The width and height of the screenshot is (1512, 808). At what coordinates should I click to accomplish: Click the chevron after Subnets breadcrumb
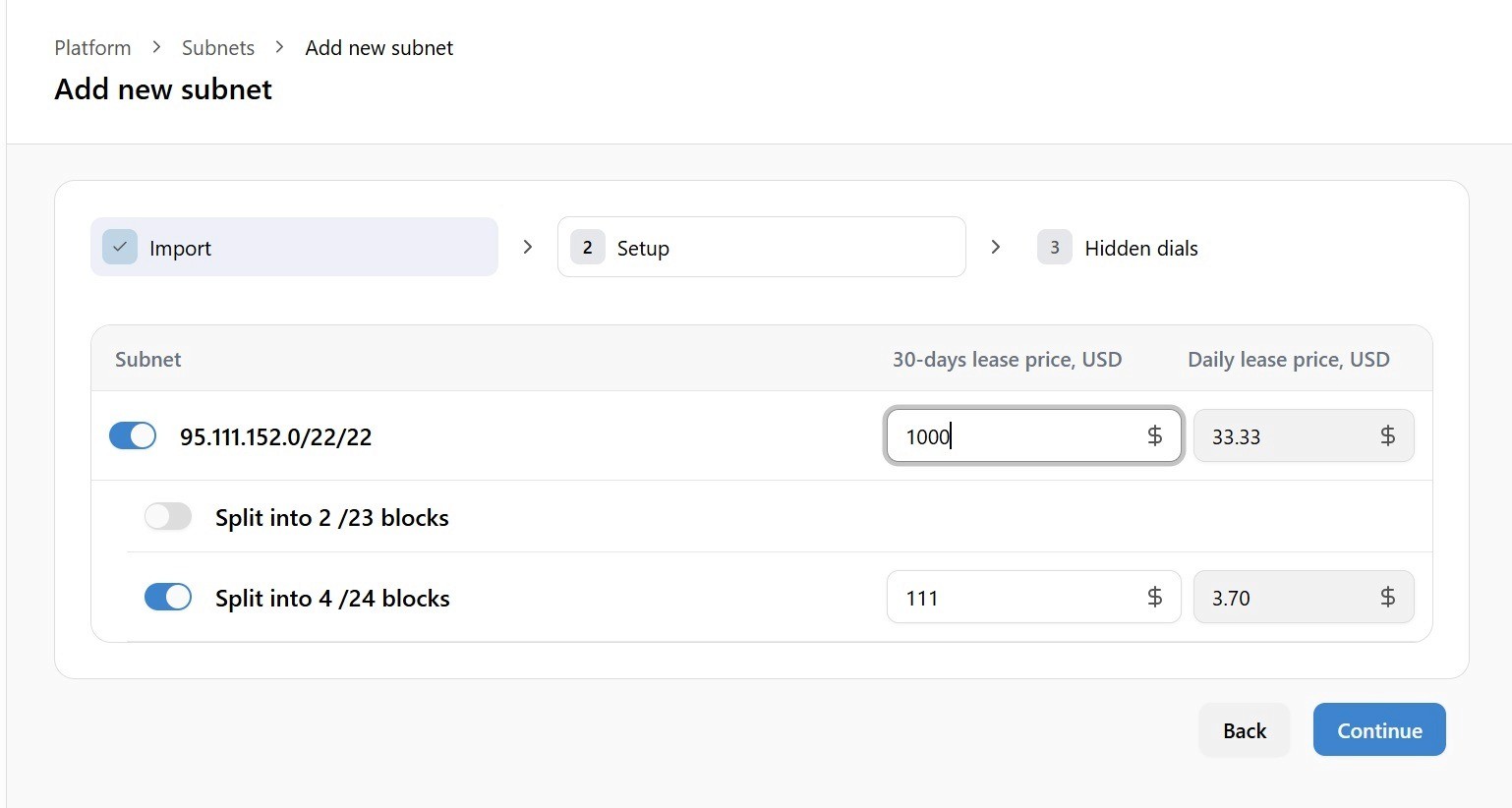click(278, 46)
